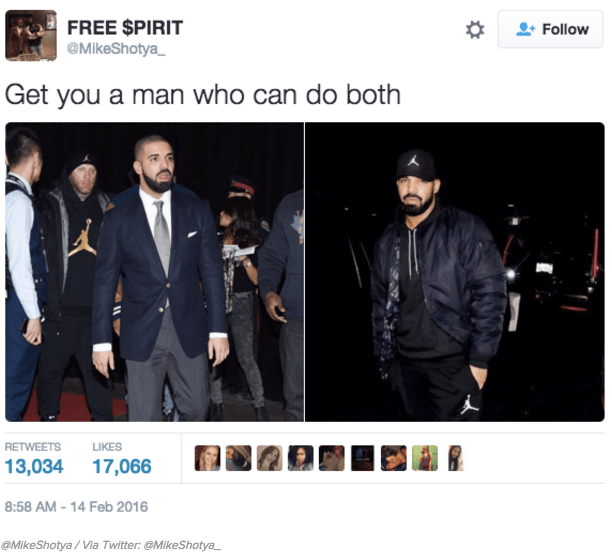Screen dimensions: 612x556
Task: Open the eighth liker avatar with green background
Action: (425, 458)
